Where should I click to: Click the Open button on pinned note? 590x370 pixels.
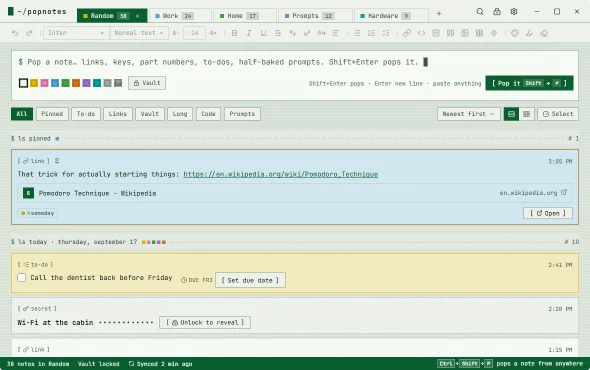point(547,213)
